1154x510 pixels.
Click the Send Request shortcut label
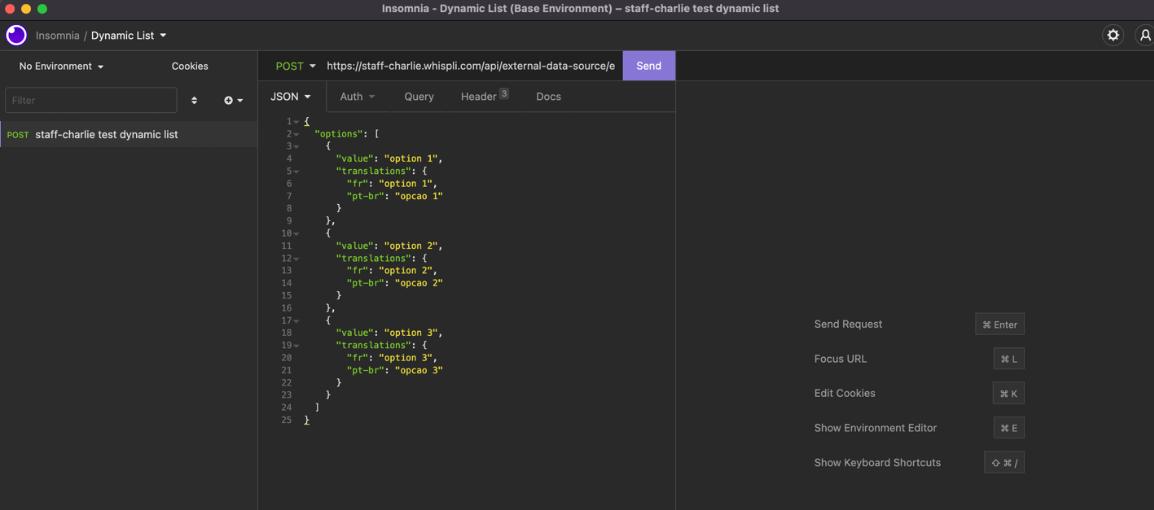point(848,324)
